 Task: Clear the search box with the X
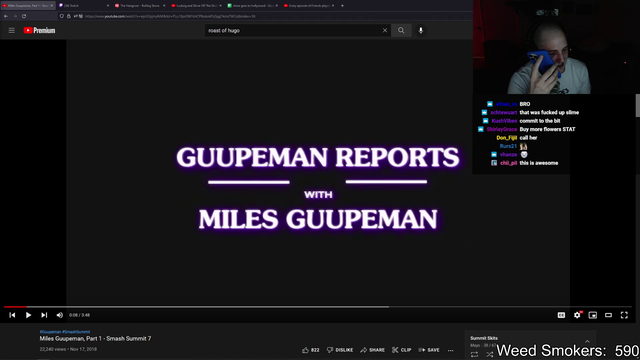pos(385,31)
